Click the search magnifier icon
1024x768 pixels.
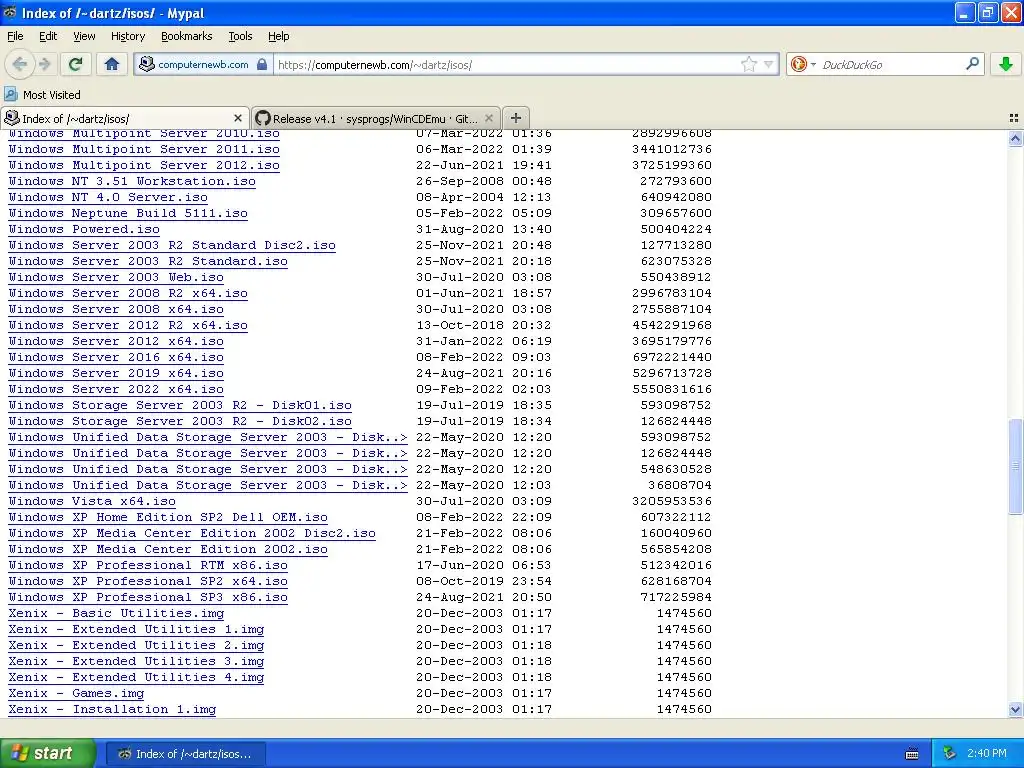coord(972,64)
